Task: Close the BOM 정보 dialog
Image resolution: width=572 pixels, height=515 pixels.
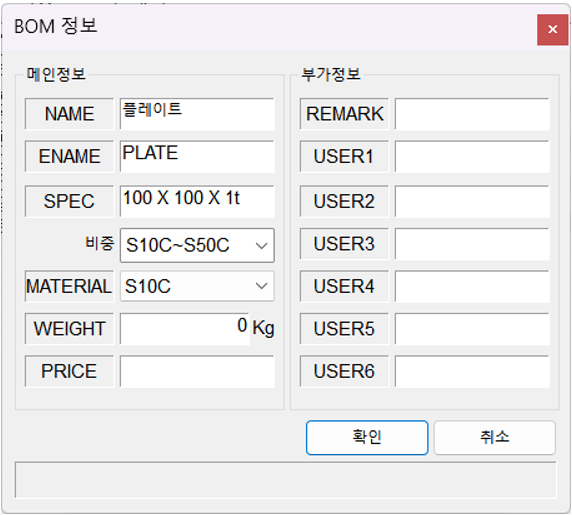Action: 552,30
